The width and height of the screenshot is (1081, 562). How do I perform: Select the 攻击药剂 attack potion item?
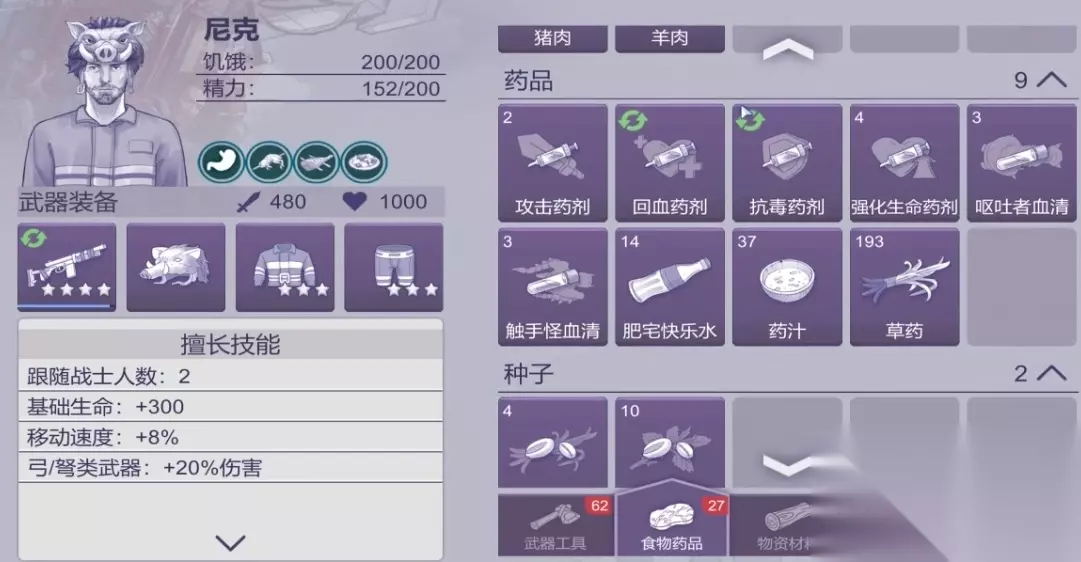(x=552, y=163)
